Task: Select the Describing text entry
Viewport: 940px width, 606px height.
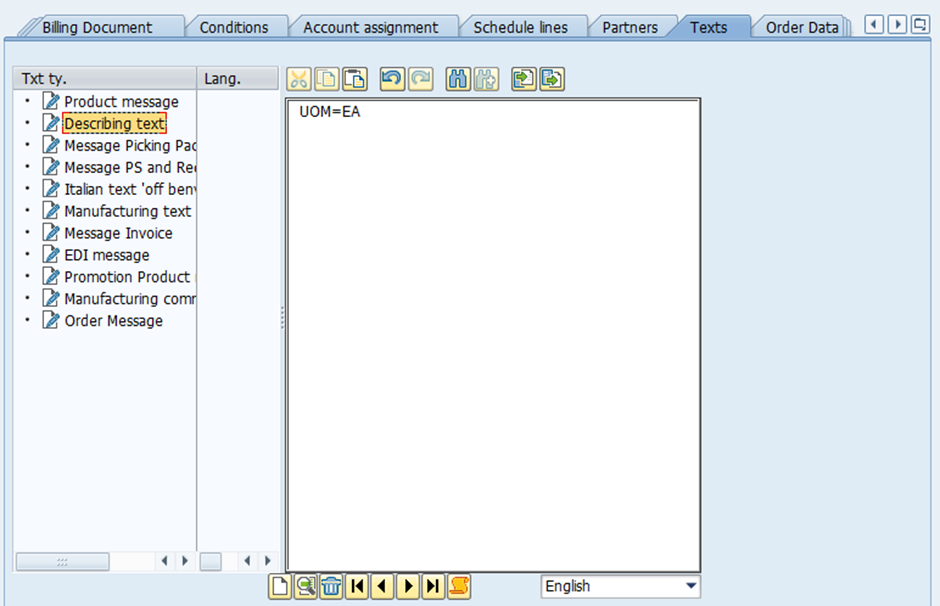Action: (x=114, y=124)
